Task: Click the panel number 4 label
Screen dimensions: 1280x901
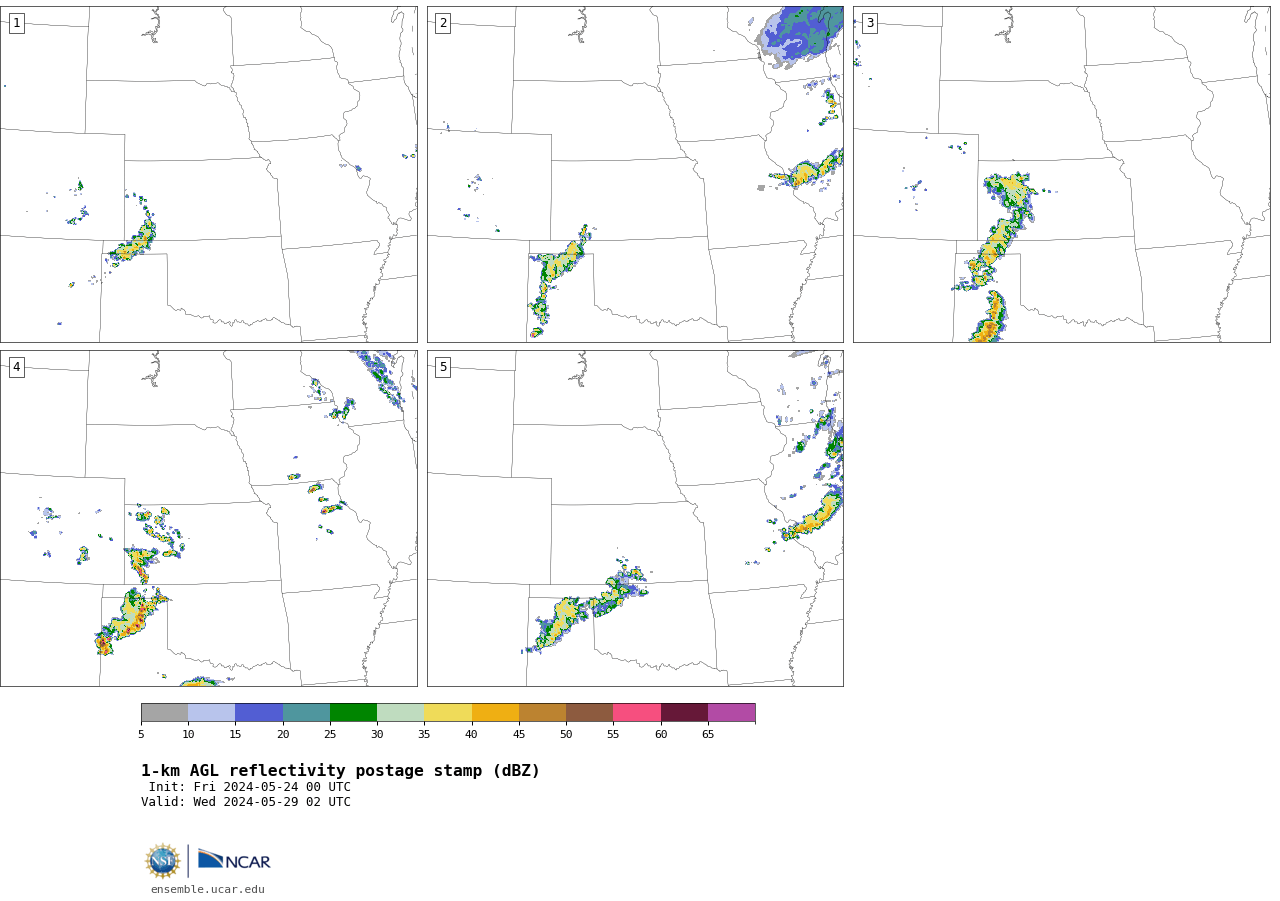Action: pyautogui.click(x=17, y=367)
